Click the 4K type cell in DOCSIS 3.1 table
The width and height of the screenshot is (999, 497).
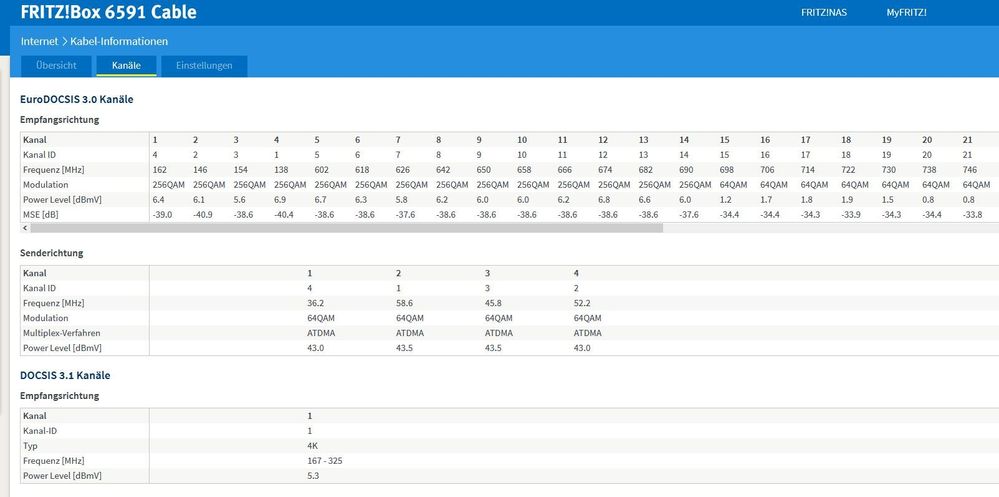point(312,445)
